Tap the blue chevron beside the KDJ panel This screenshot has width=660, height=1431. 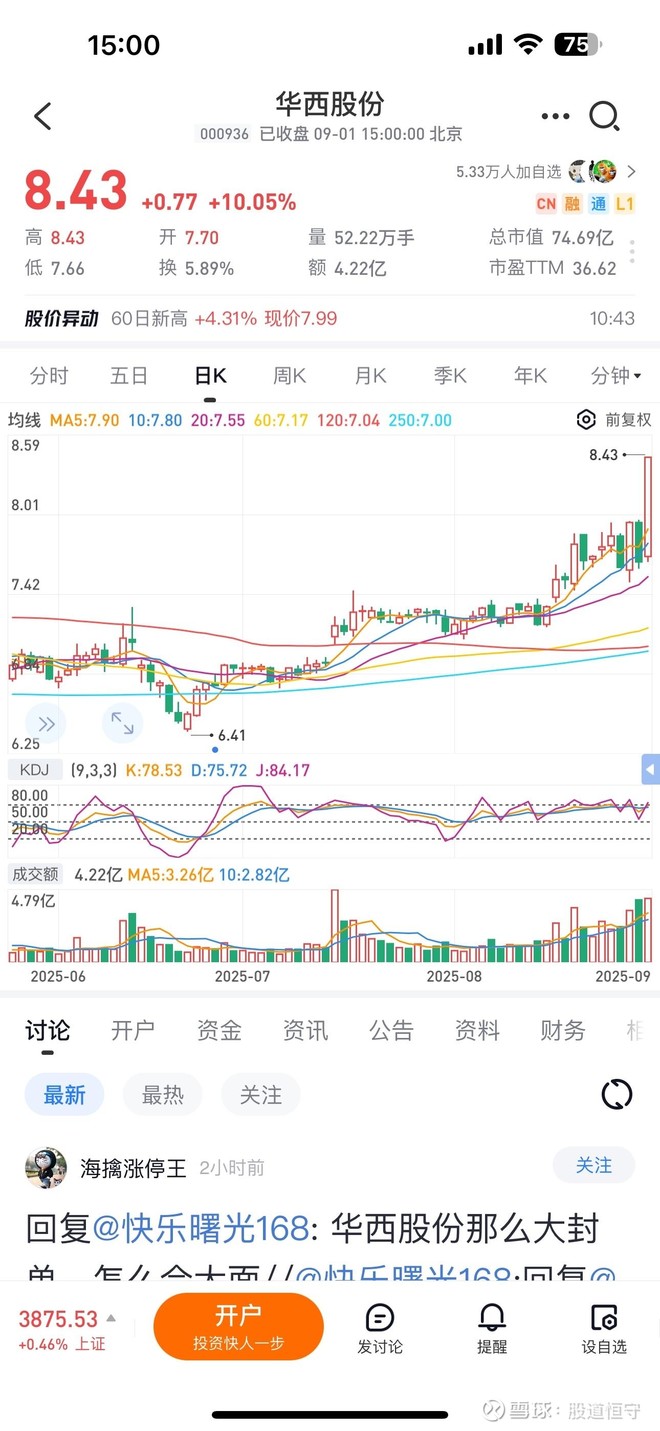652,771
